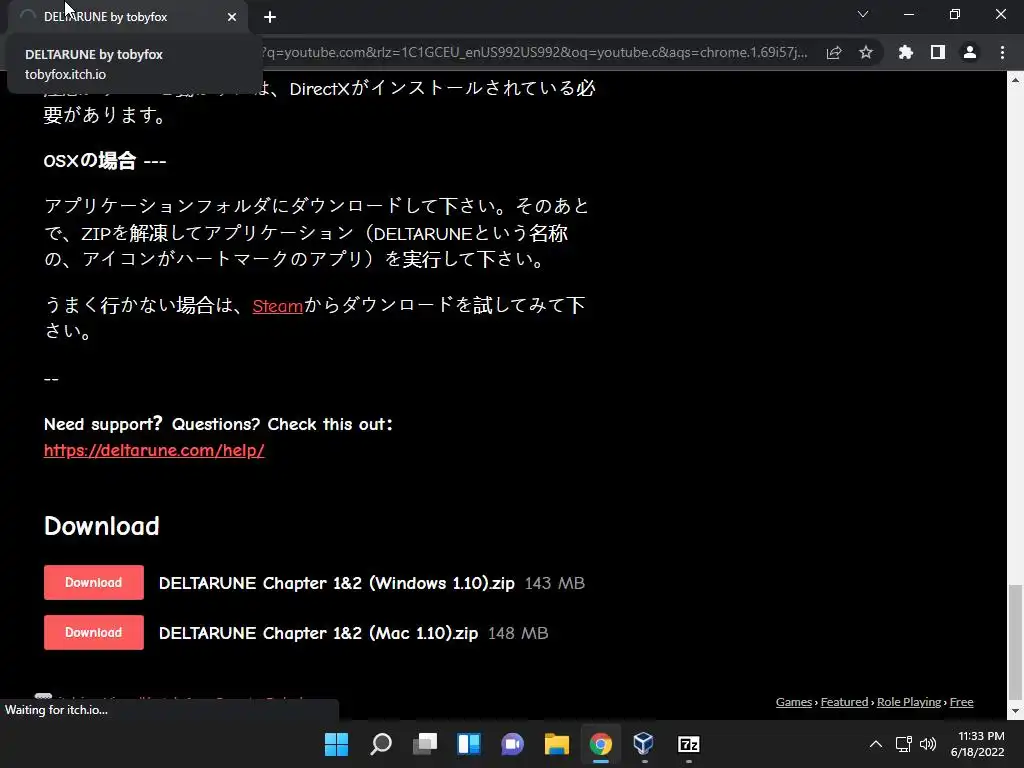Minimize the Chrome window

point(909,14)
